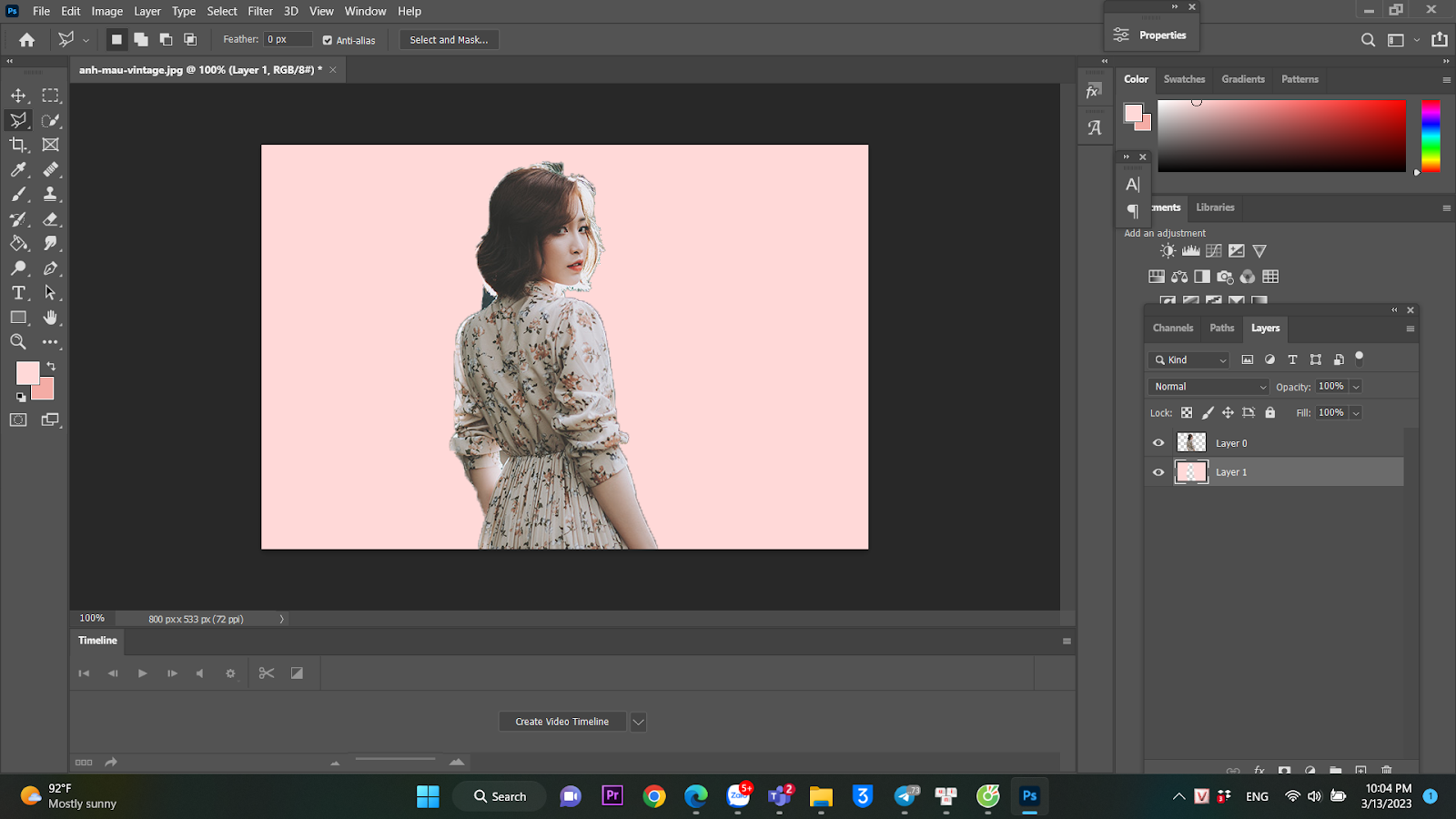1456x819 pixels.
Task: Toggle pixel layer filter in Layers panel
Action: (x=1248, y=360)
